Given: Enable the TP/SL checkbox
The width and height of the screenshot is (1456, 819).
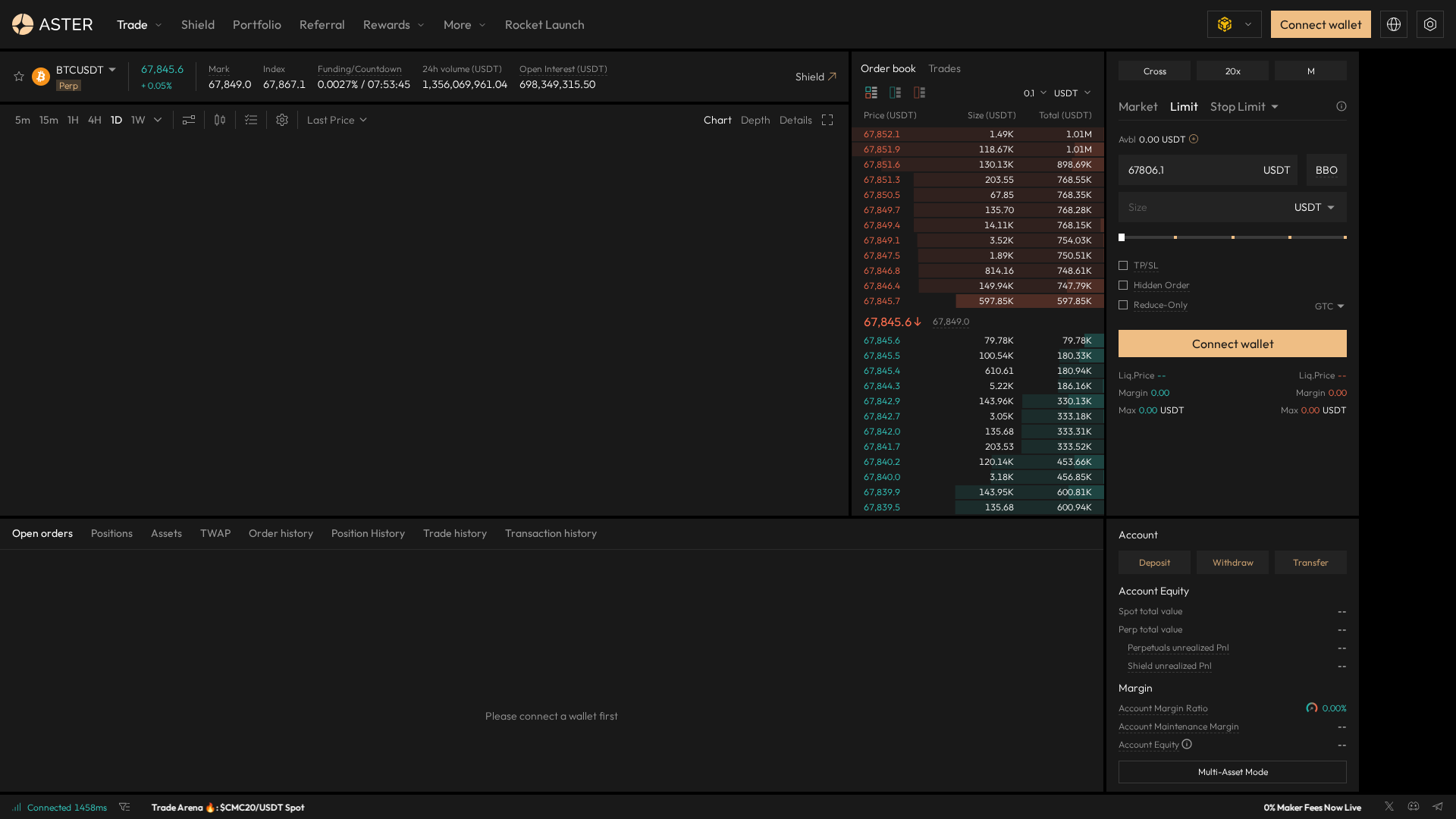Looking at the screenshot, I should coord(1123,265).
